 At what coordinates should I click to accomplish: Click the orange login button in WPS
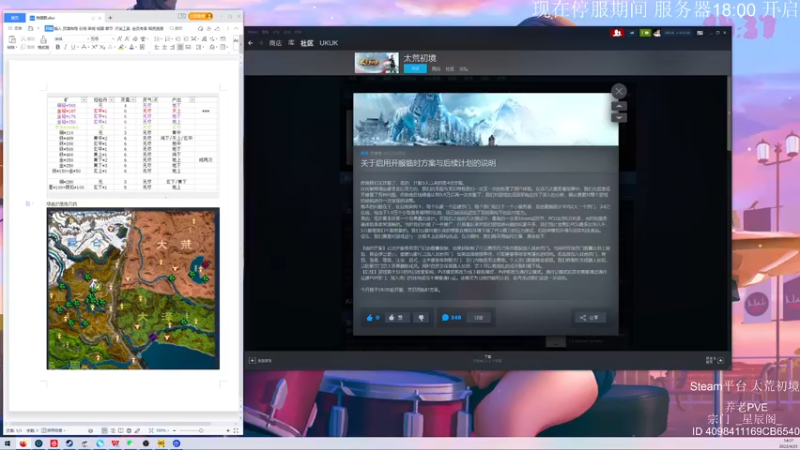(x=201, y=16)
